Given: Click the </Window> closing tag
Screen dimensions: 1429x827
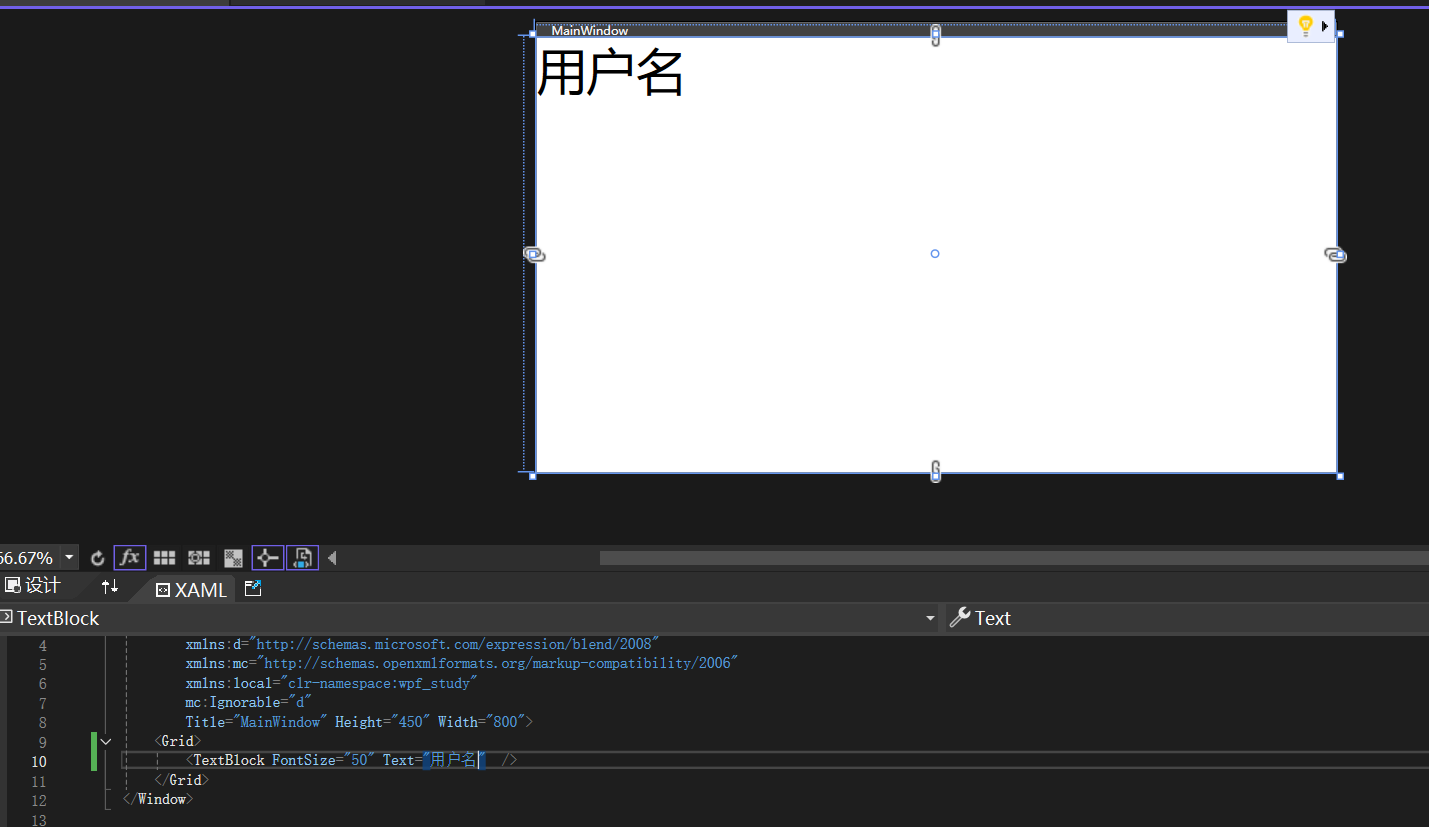Looking at the screenshot, I should (158, 799).
